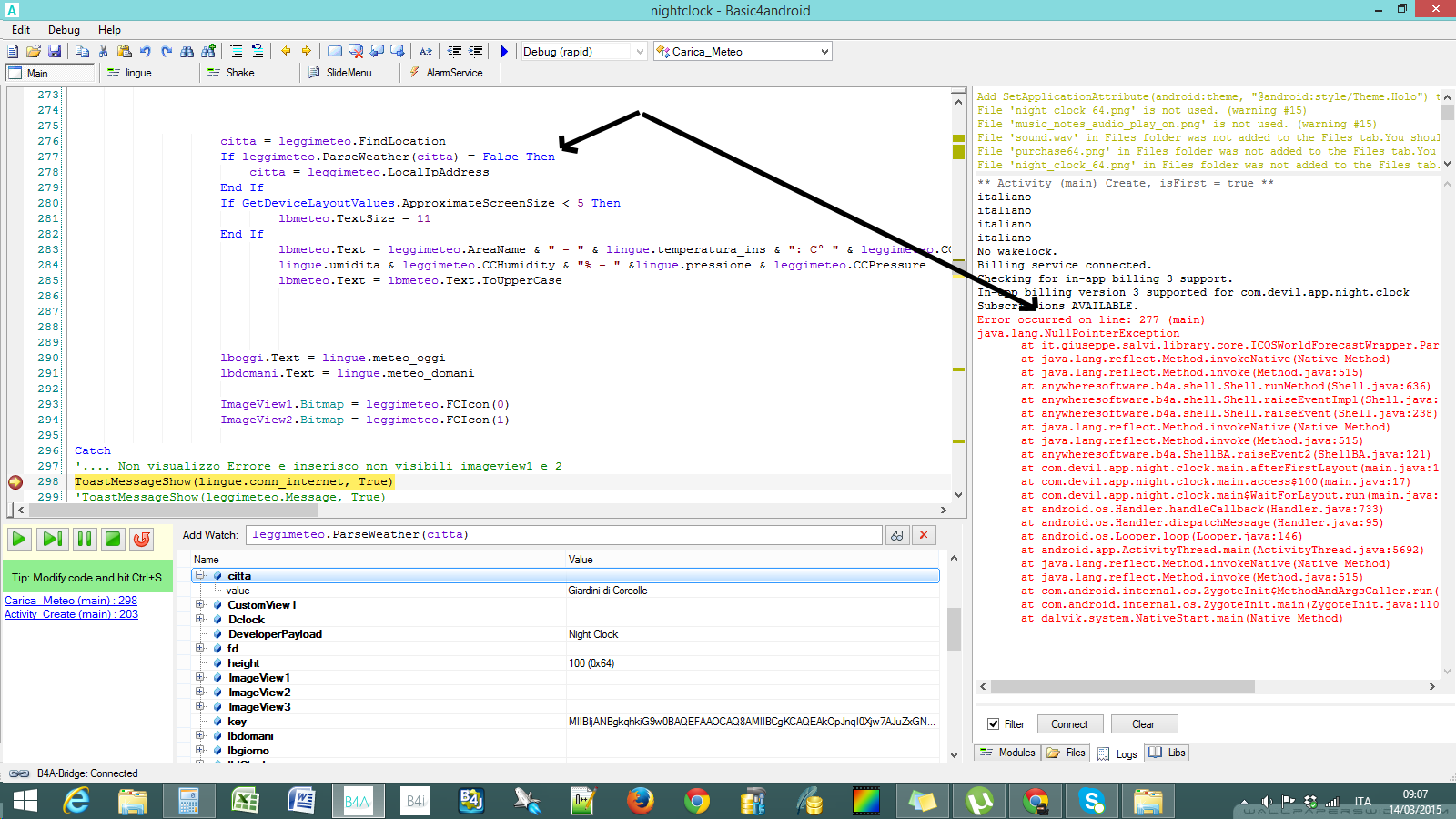Expand the CustomView1 watch node
Image resolution: width=1456 pixels, height=819 pixels.
(x=200, y=605)
